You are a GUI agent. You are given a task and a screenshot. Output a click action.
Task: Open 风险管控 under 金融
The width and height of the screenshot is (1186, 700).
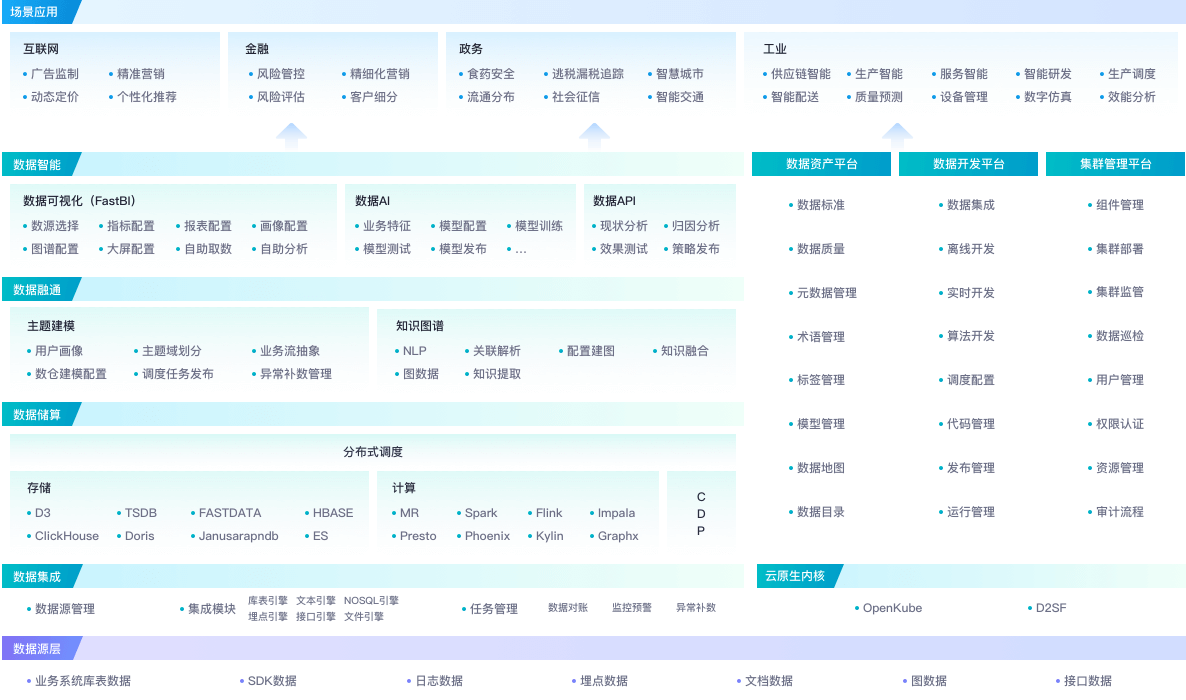click(280, 74)
